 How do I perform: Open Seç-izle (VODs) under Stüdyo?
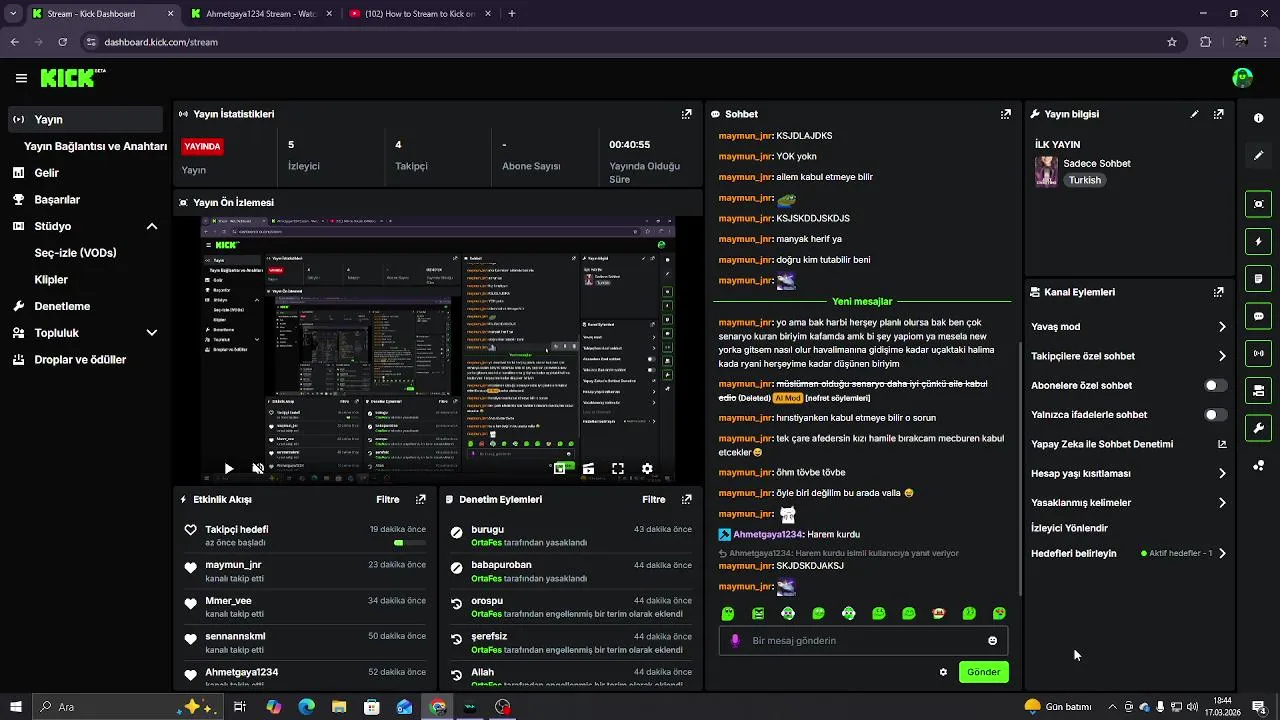tap(76, 253)
